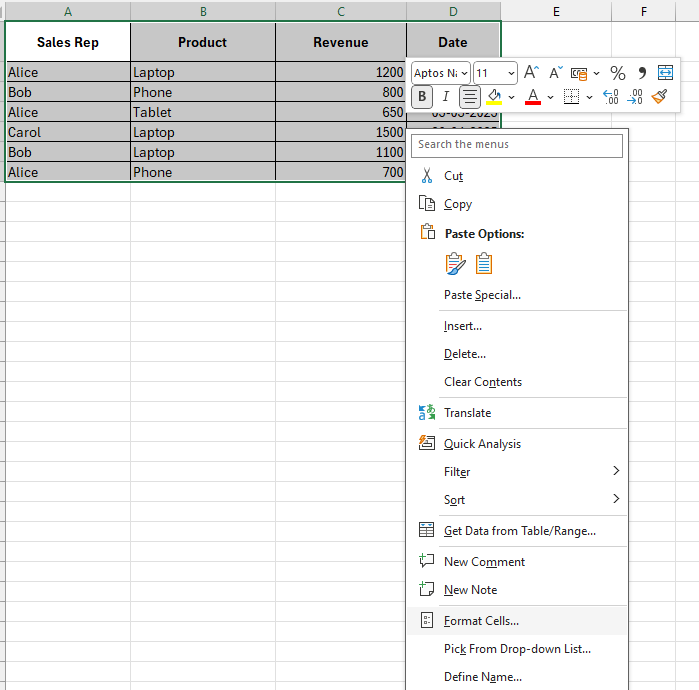Click the Paste Options clipboard icon
Image resolution: width=699 pixels, height=690 pixels.
[x=427, y=232]
